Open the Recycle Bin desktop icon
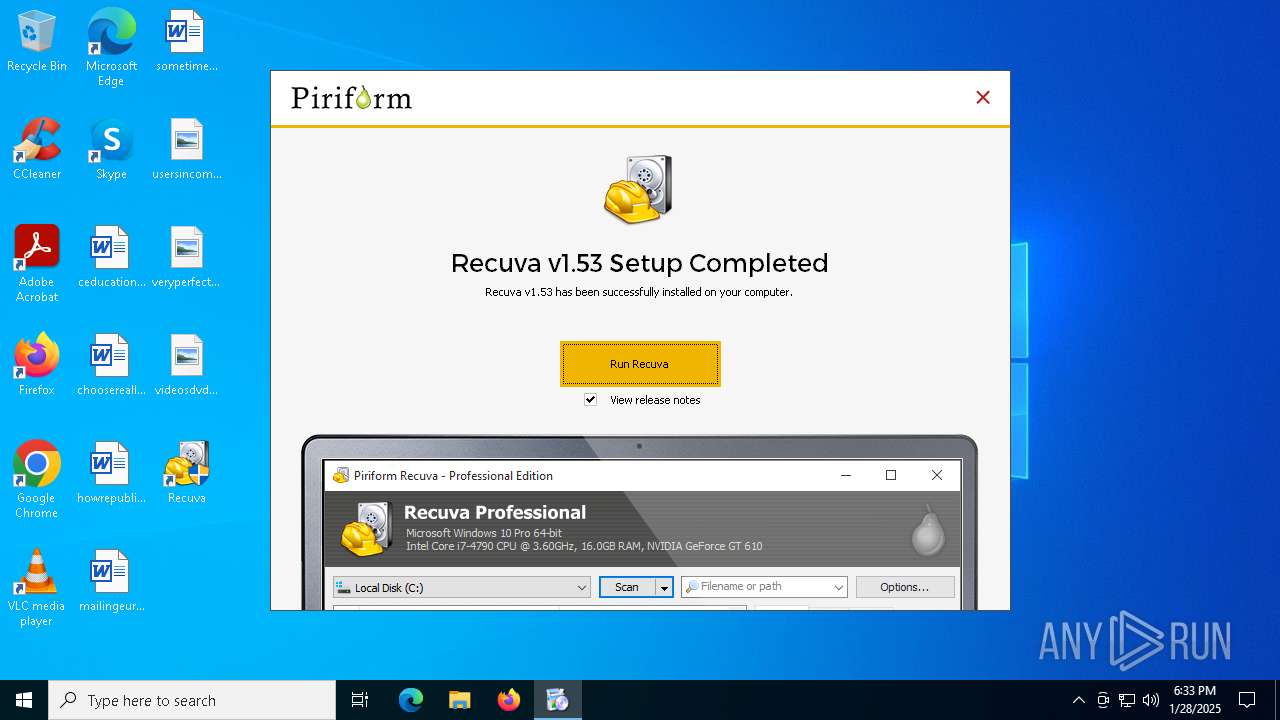1280x720 pixels. pyautogui.click(x=37, y=41)
